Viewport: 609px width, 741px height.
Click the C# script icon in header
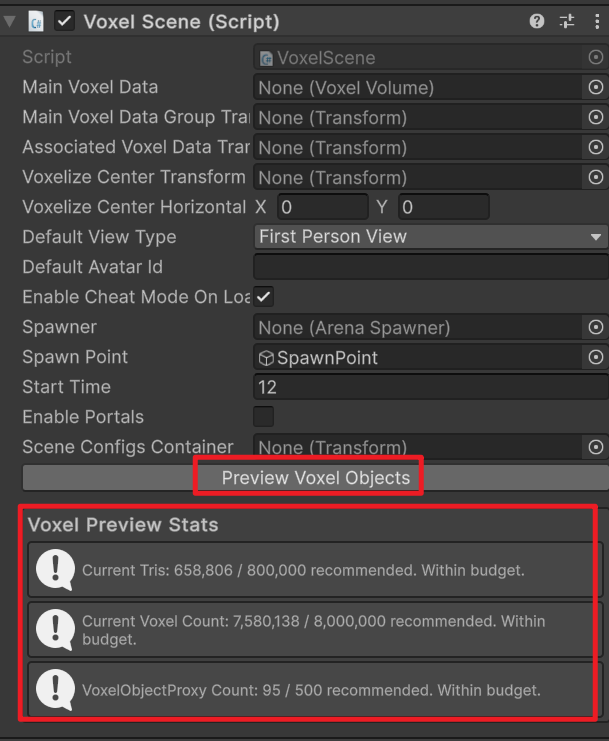36,22
